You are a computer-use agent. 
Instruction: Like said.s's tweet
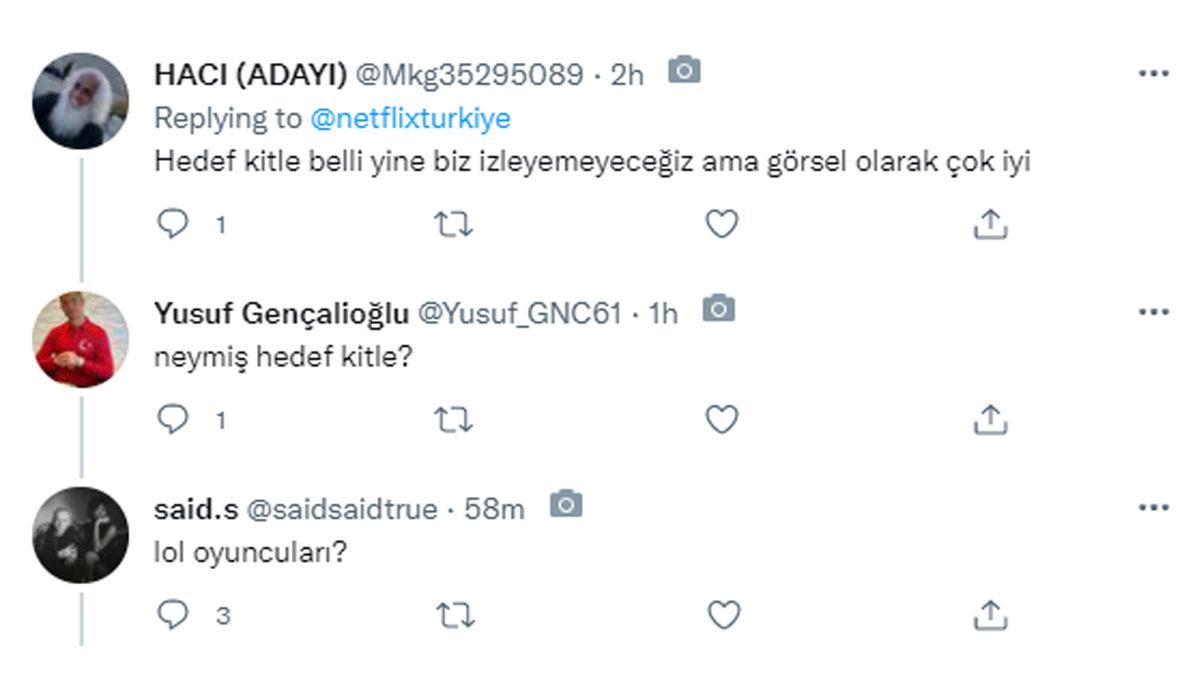[x=721, y=615]
